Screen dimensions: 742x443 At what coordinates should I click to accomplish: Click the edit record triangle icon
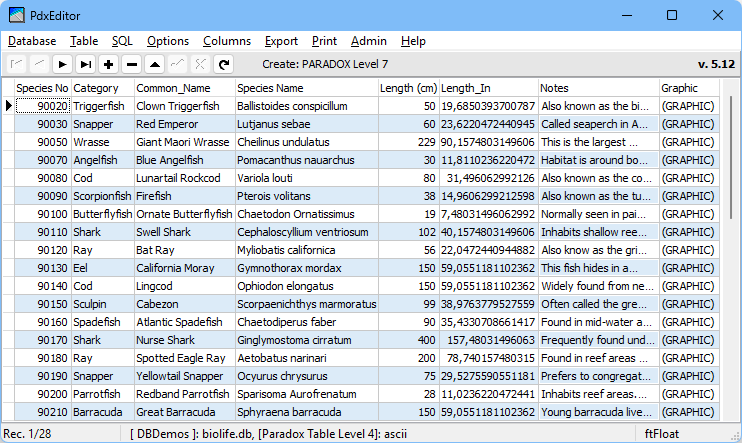click(x=155, y=64)
